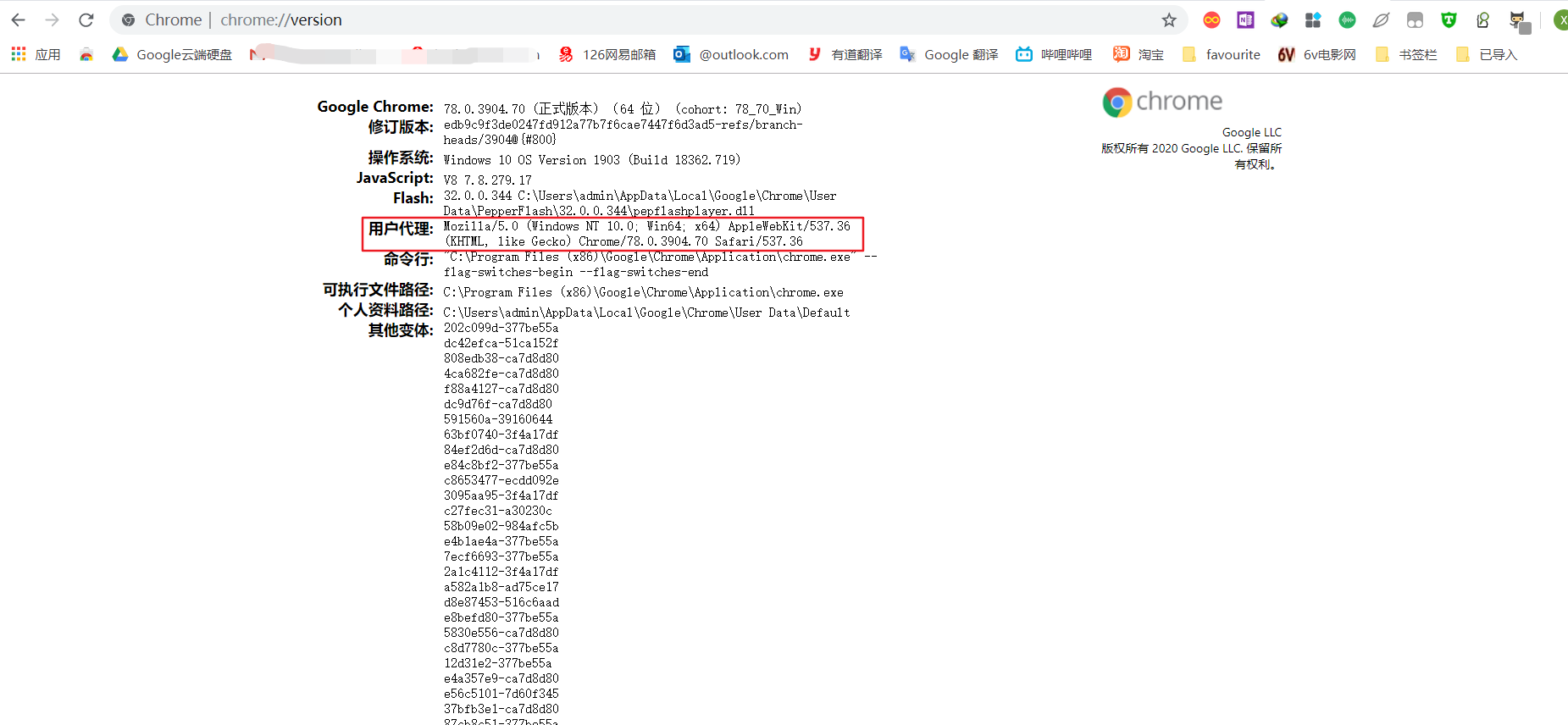Click the profile path ending in User Data\Default
The image size is (1568, 725).
[x=647, y=313]
